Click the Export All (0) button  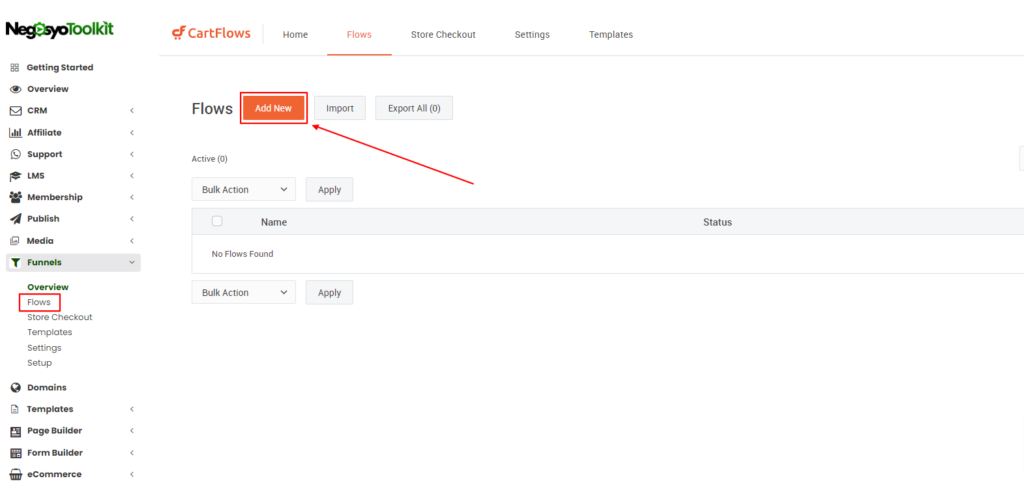[414, 108]
